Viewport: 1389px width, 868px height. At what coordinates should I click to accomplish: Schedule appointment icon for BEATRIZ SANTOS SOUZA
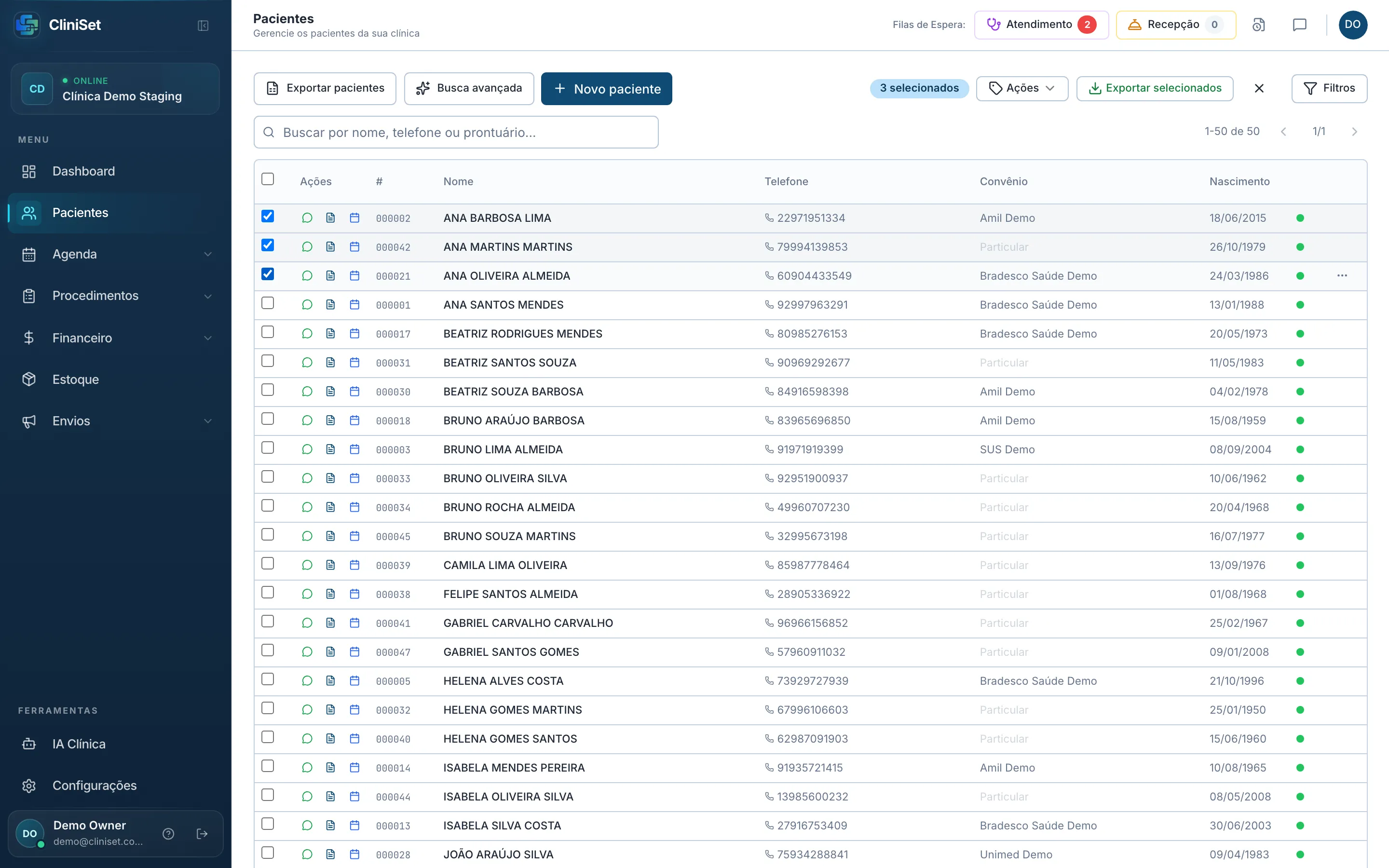[354, 363]
